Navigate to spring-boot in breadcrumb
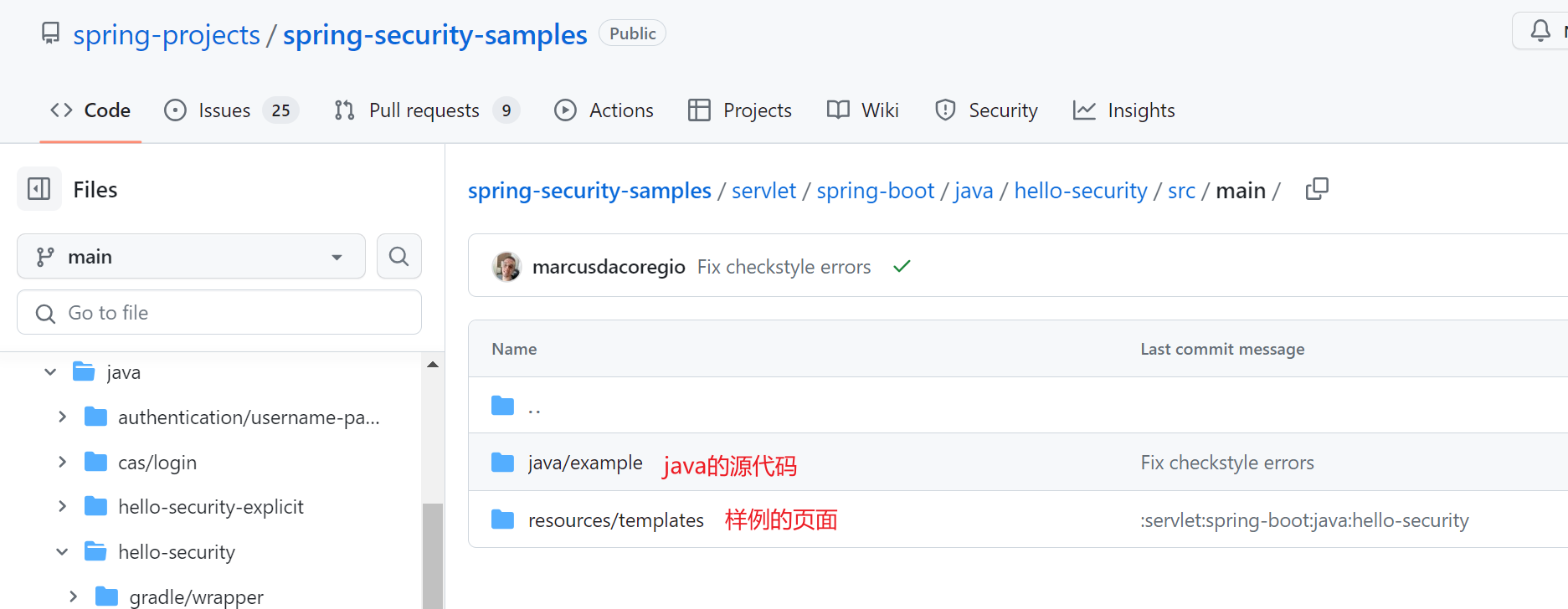 (875, 191)
